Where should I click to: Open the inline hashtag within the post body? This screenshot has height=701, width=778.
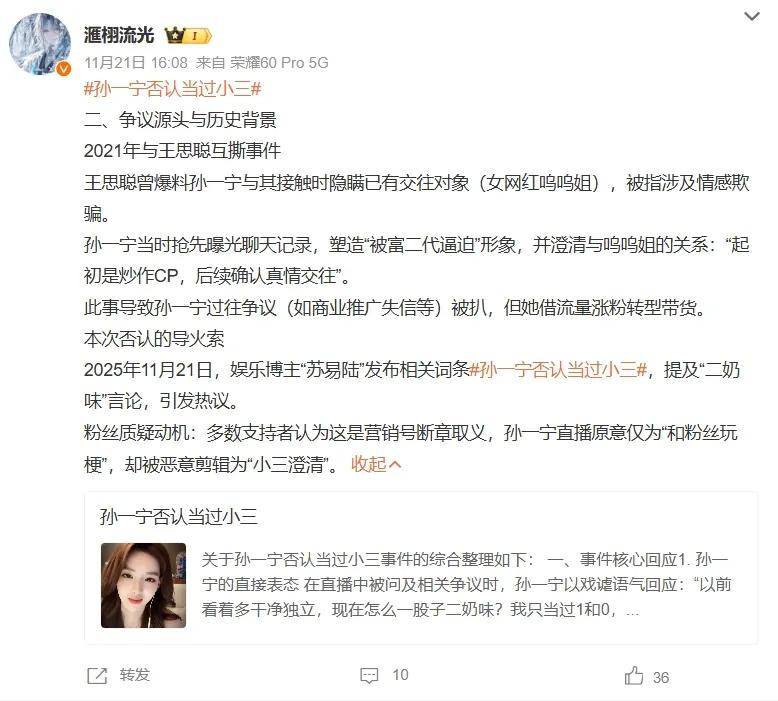point(558,370)
